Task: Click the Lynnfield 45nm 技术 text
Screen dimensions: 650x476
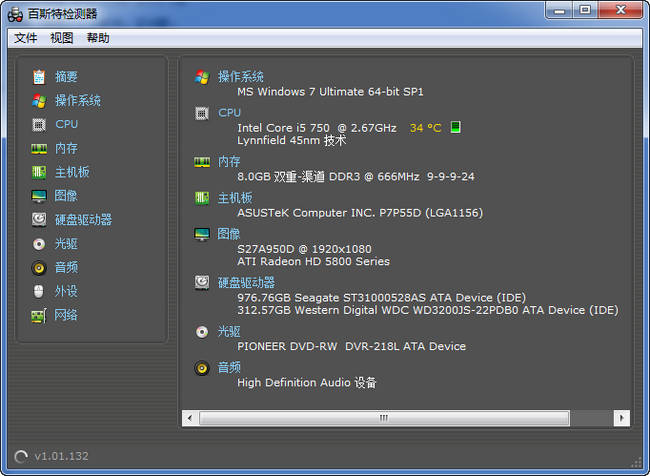Action: 291,141
